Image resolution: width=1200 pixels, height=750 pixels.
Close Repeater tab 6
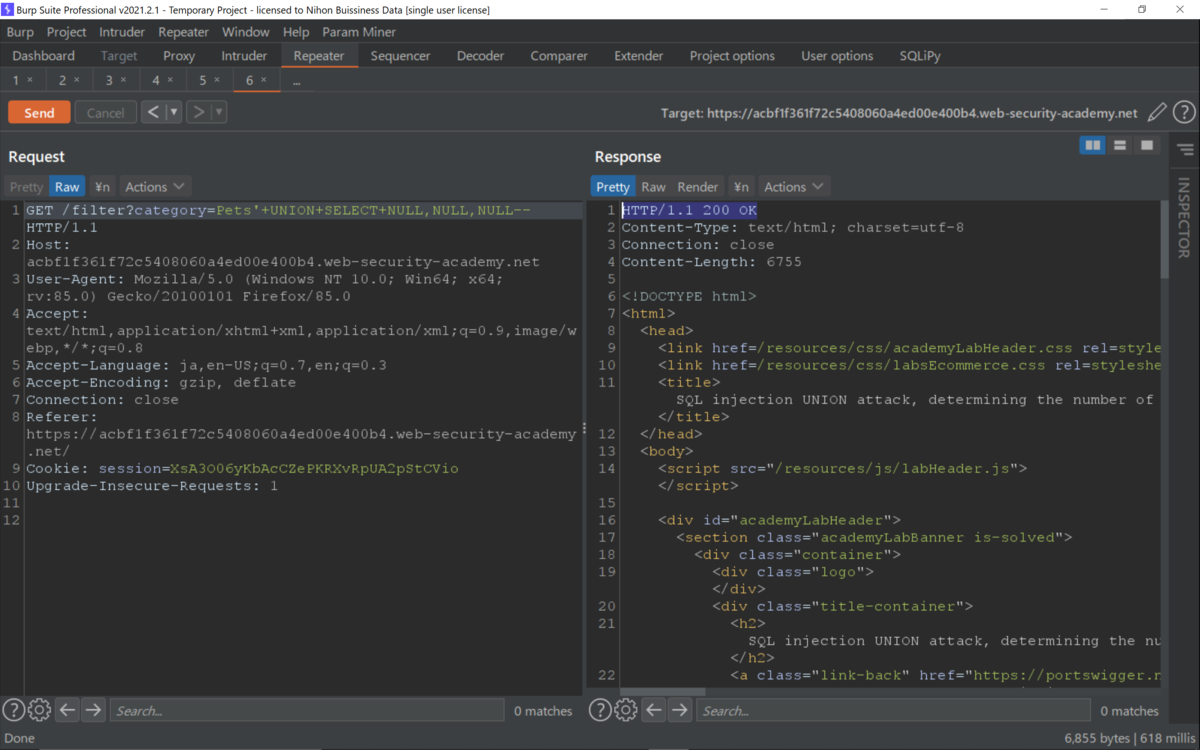tap(264, 80)
